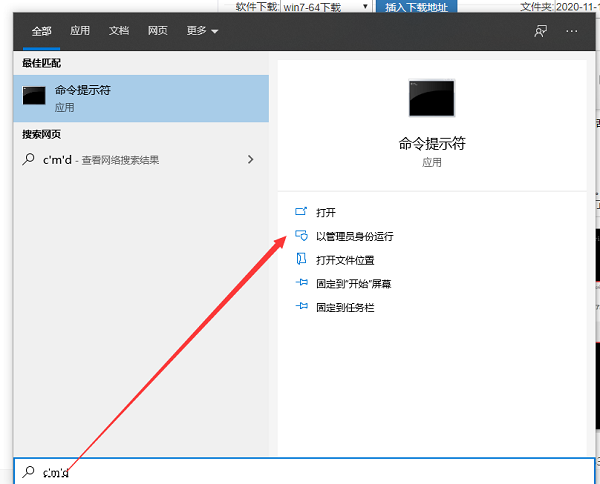Open the ellipsis more options menu

572,31
